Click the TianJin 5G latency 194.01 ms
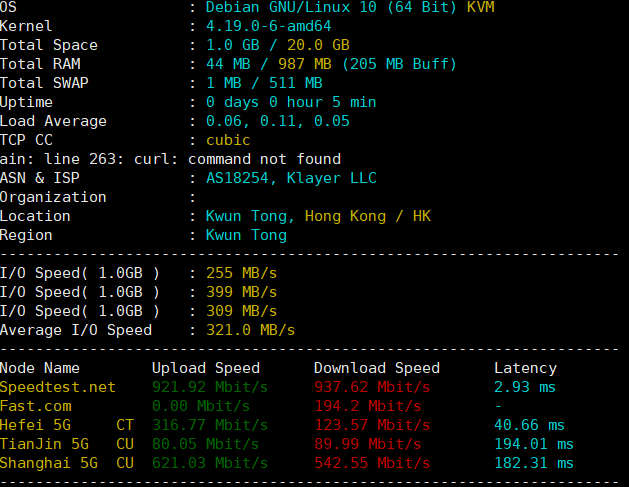 (x=534, y=444)
